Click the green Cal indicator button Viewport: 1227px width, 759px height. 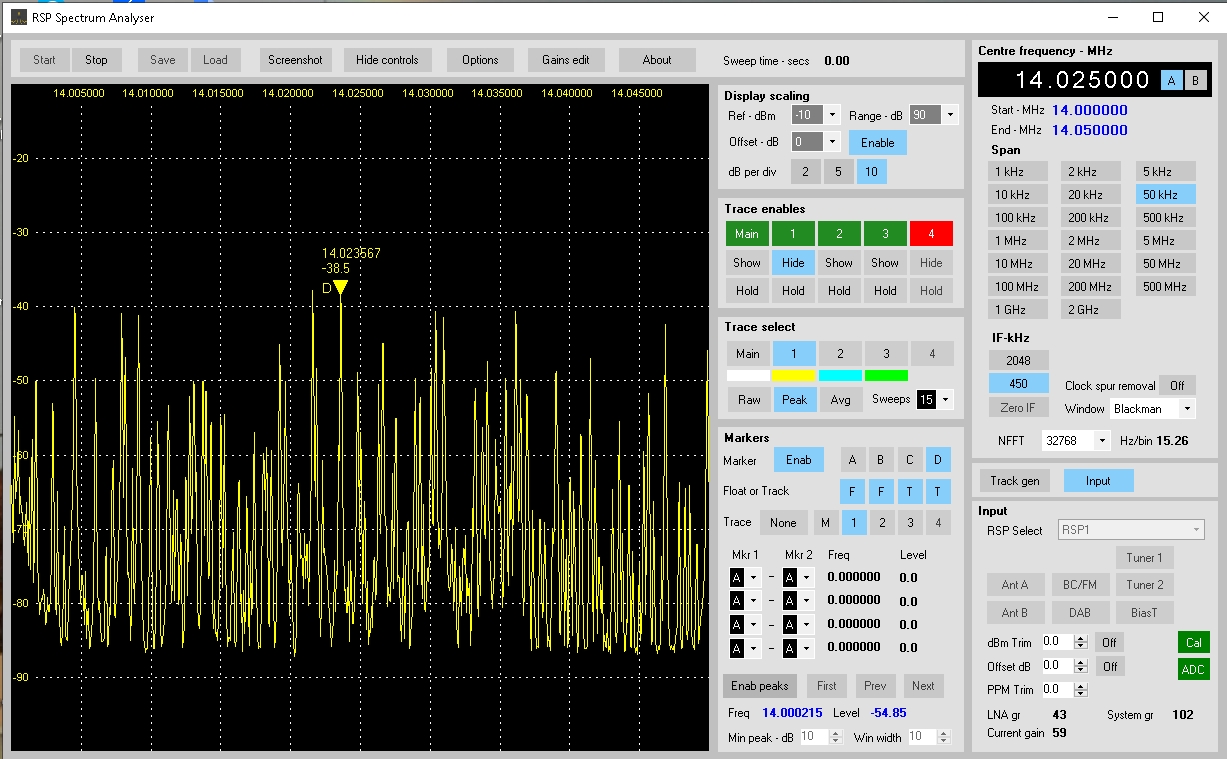pyautogui.click(x=1193, y=642)
